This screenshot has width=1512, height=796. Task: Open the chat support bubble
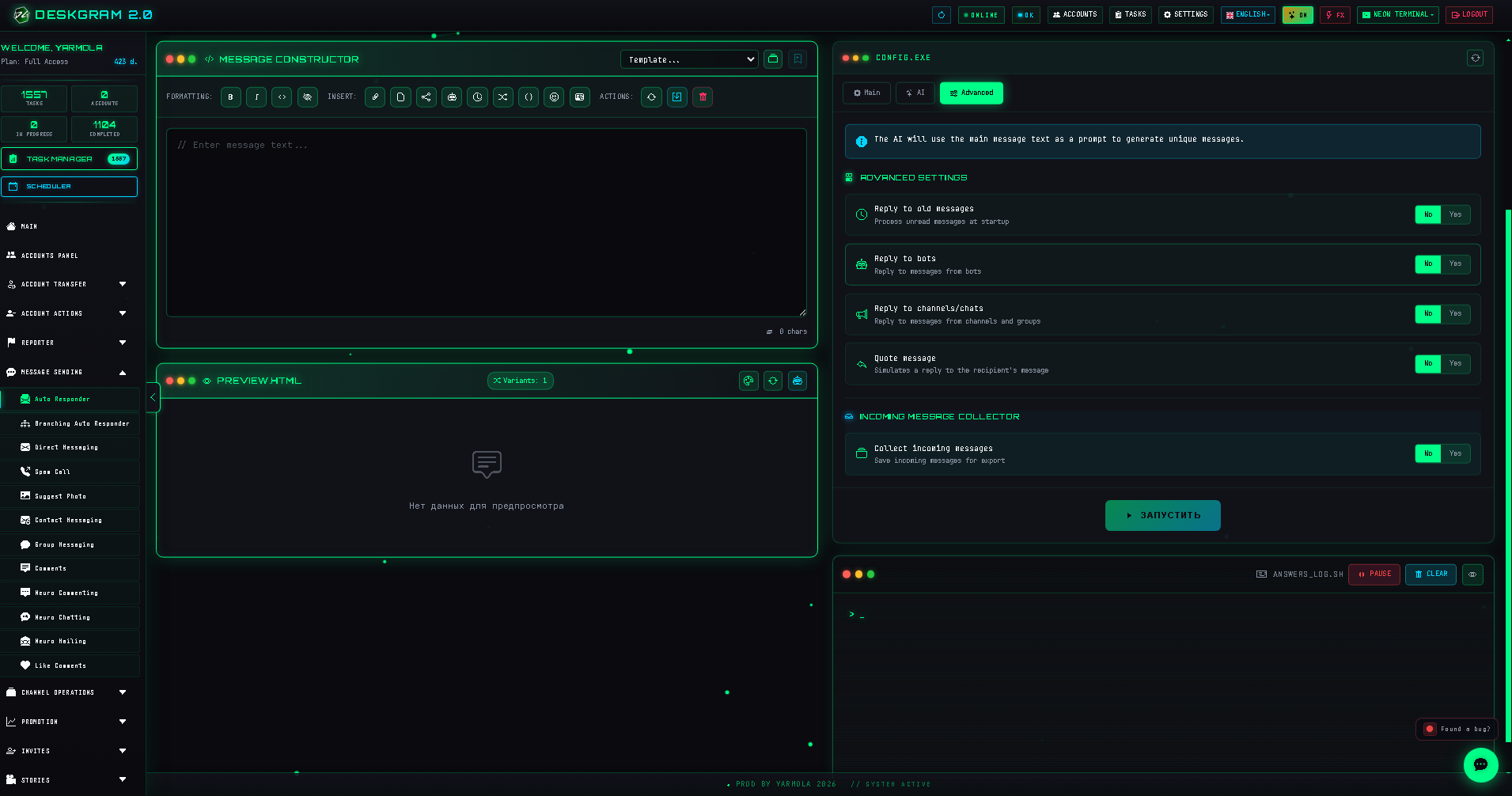pyautogui.click(x=1480, y=764)
